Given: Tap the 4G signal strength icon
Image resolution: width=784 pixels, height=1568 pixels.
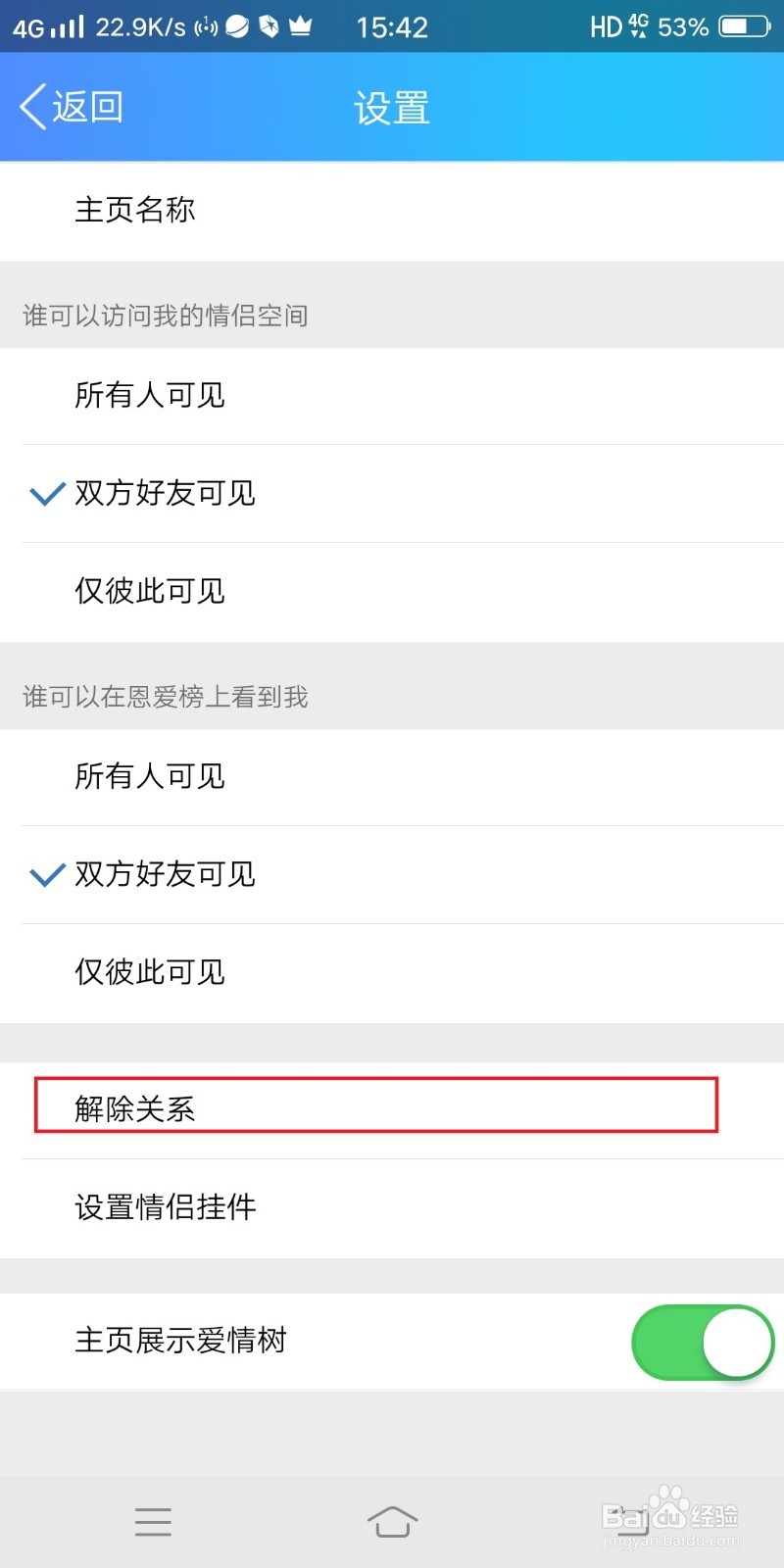Looking at the screenshot, I should [x=48, y=26].
